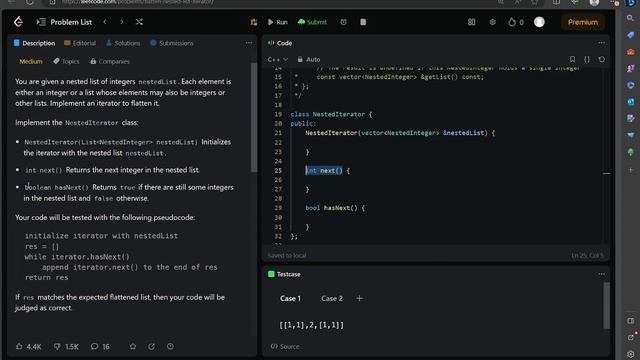Open description panel more options menu
The height and width of the screenshot is (360, 640).
pyautogui.click(x=249, y=43)
